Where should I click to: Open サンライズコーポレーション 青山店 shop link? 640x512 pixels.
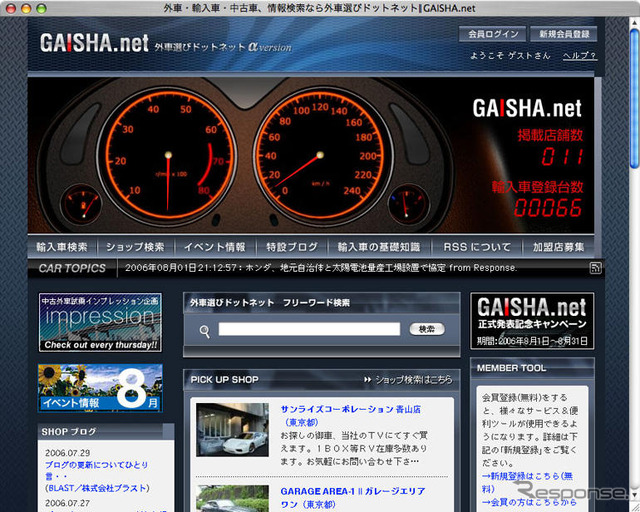pos(350,416)
